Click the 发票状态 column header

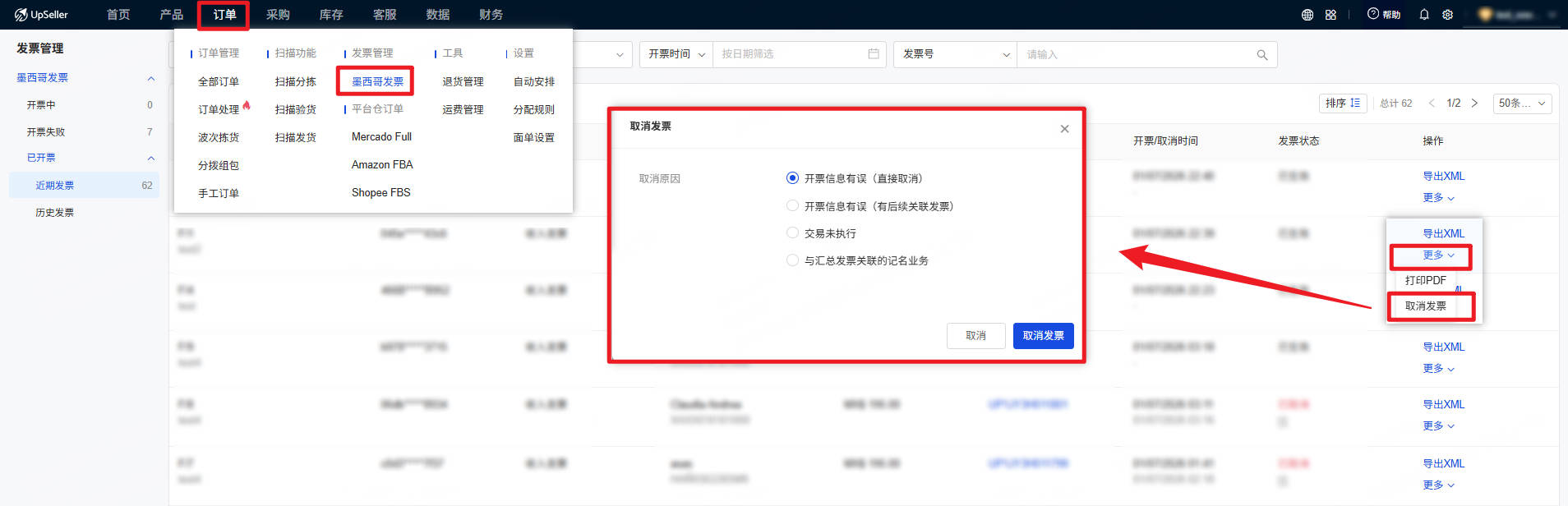pos(1298,140)
